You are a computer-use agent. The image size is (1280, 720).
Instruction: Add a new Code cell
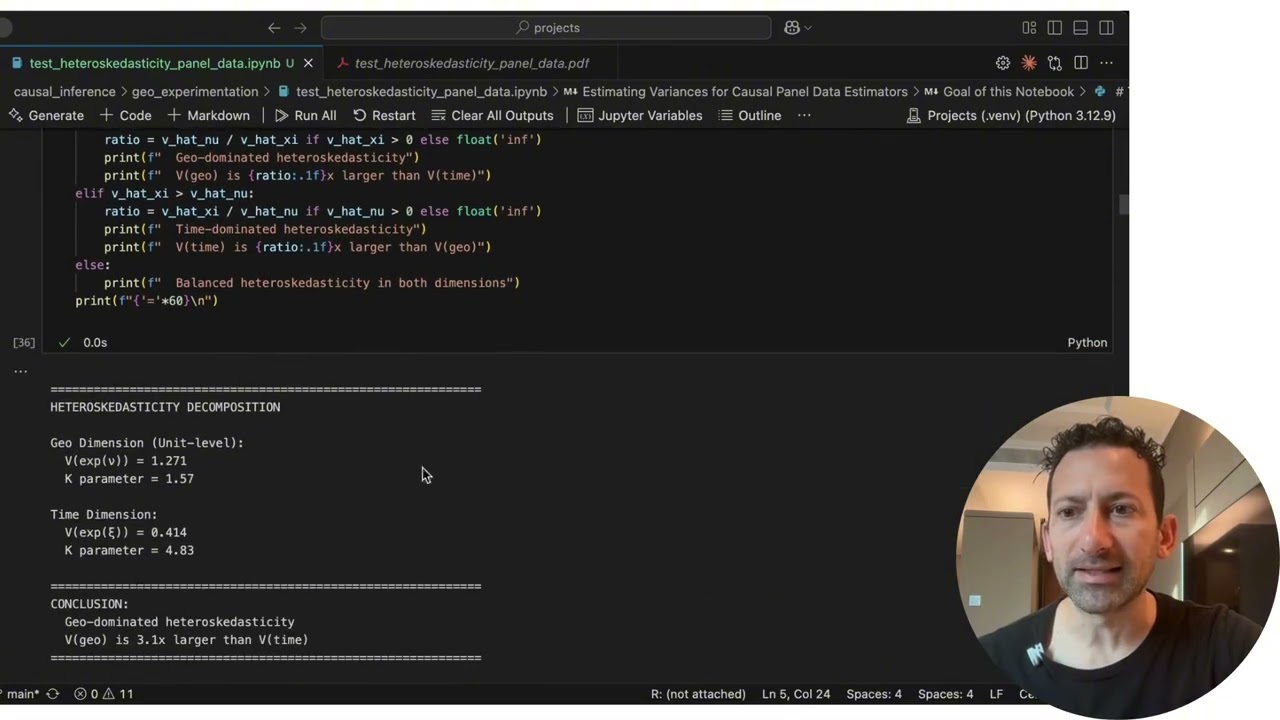pos(126,115)
